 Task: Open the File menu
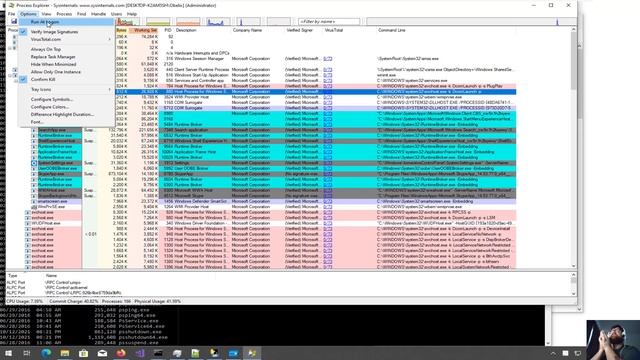pos(11,14)
